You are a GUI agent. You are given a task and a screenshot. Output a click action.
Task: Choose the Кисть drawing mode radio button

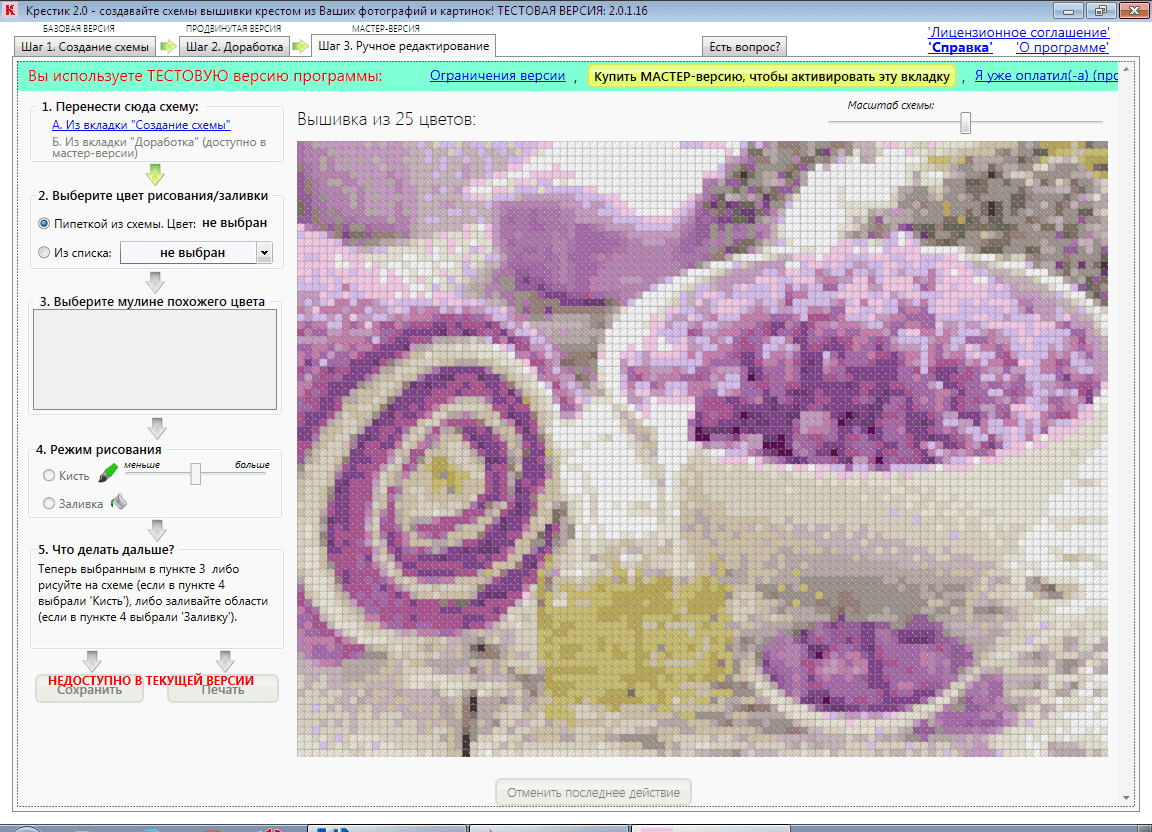49,476
